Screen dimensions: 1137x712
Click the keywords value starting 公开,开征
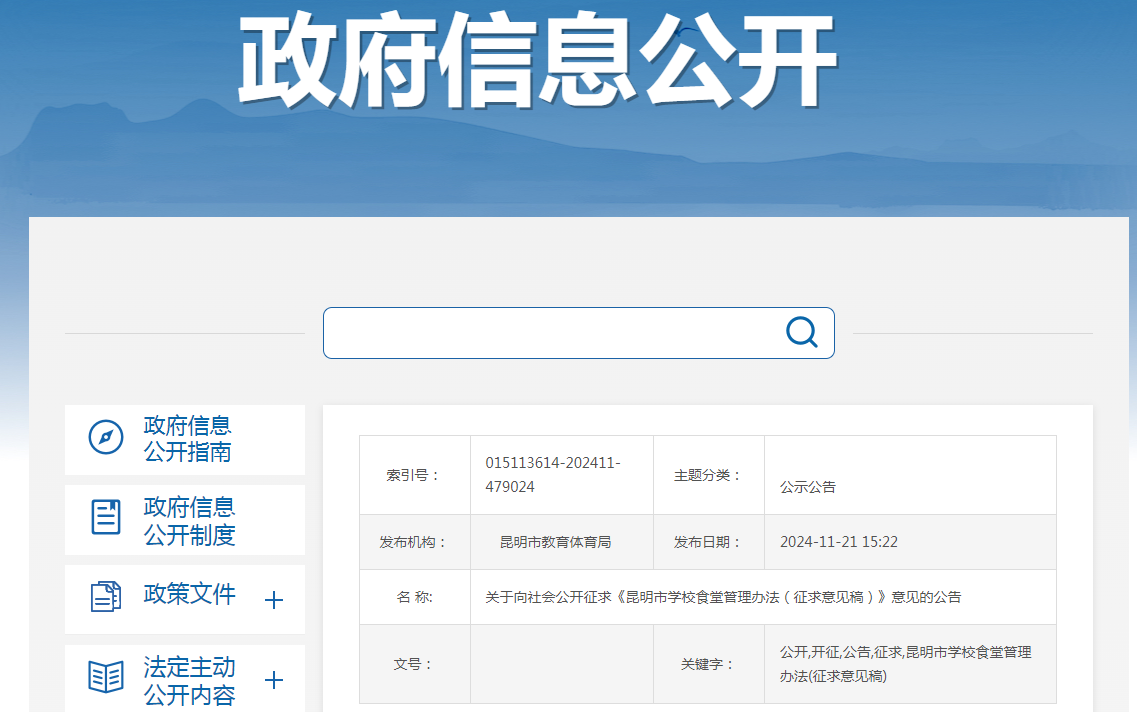[906, 664]
